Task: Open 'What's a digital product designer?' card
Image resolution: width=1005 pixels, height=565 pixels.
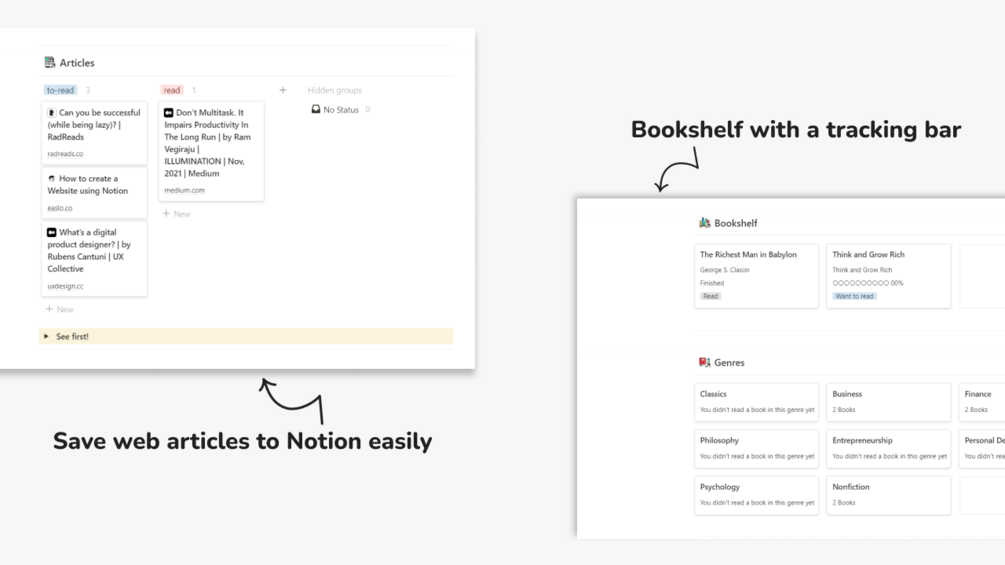Action: tap(94, 259)
